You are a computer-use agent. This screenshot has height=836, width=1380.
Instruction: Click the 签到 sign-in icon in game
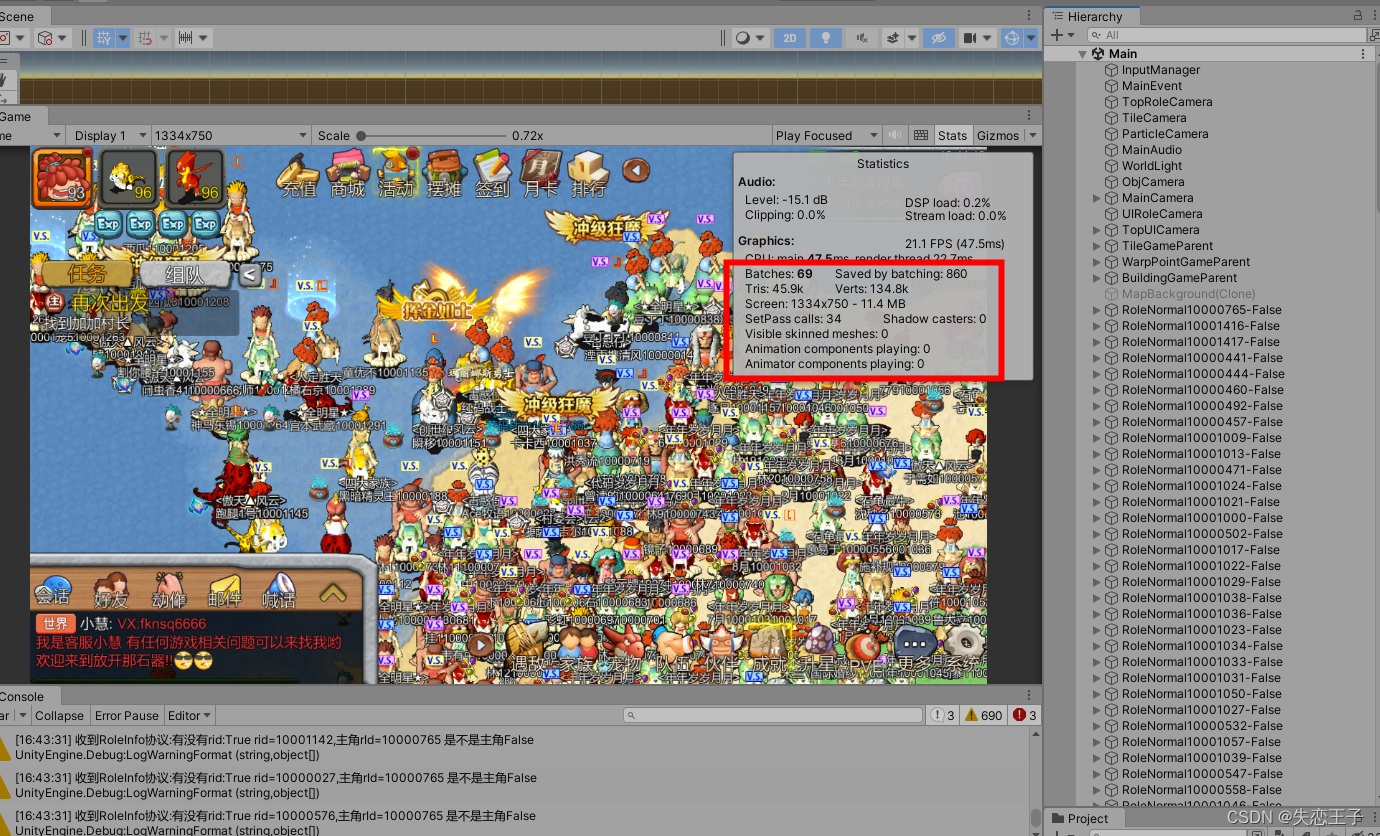(492, 174)
